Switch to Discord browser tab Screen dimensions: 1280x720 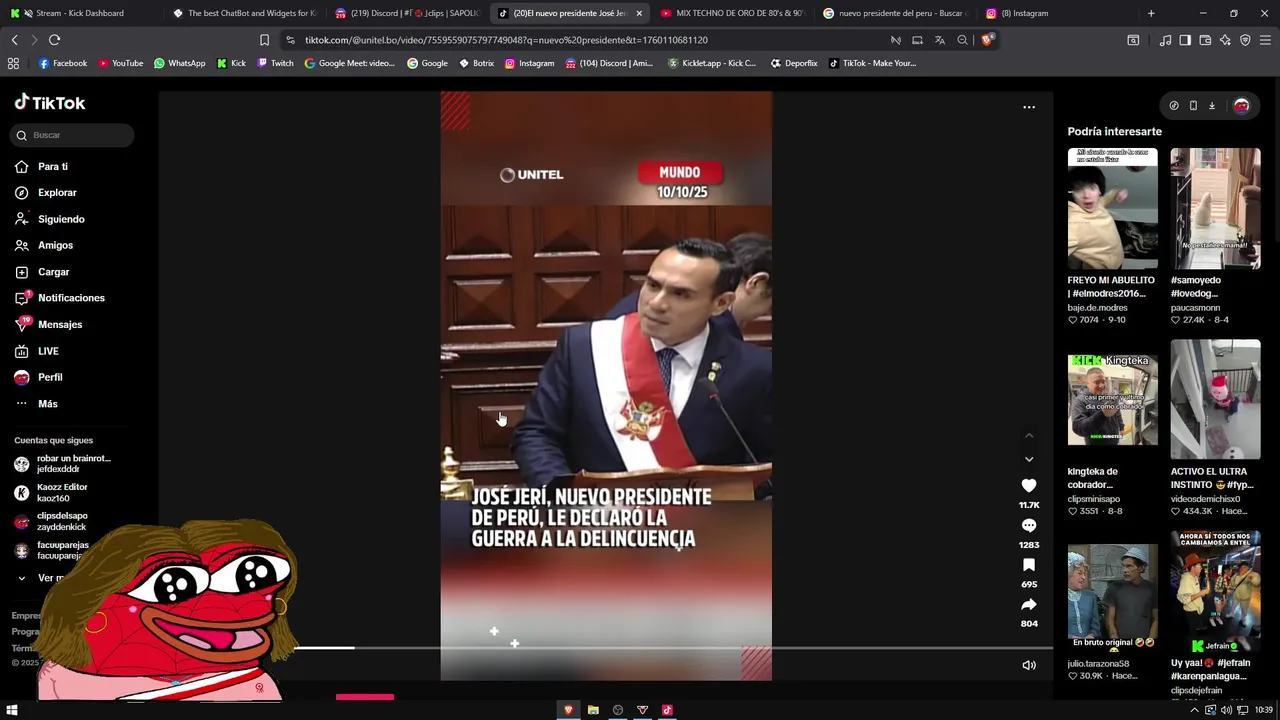[x=406, y=13]
